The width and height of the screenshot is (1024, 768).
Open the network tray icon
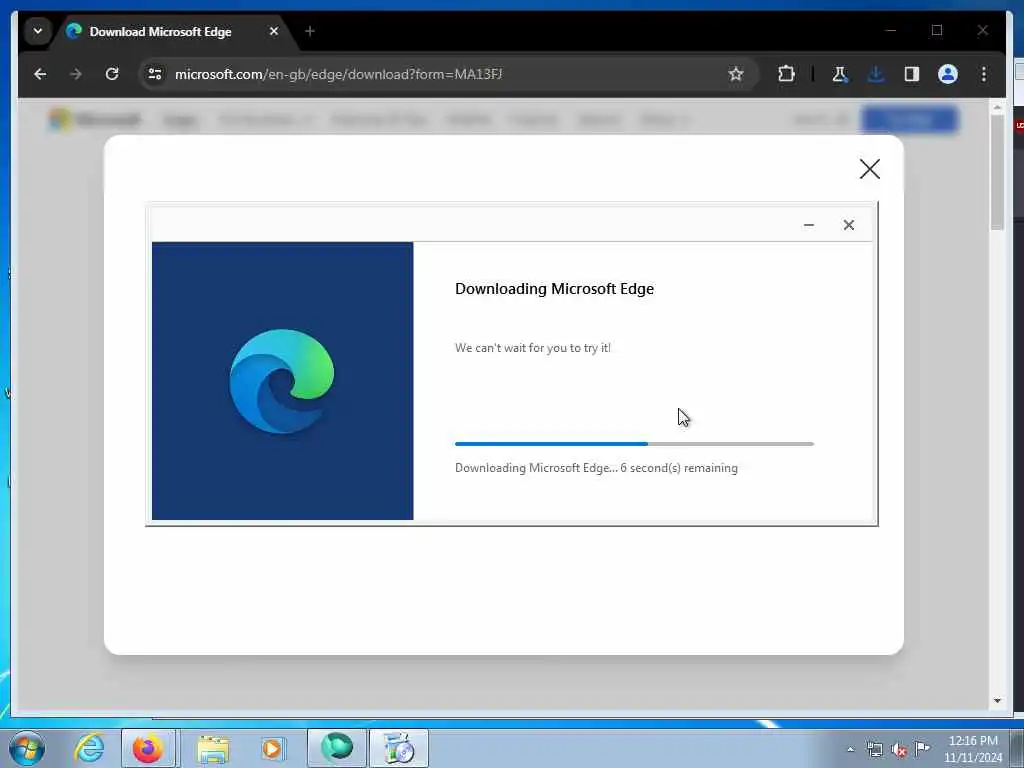874,750
